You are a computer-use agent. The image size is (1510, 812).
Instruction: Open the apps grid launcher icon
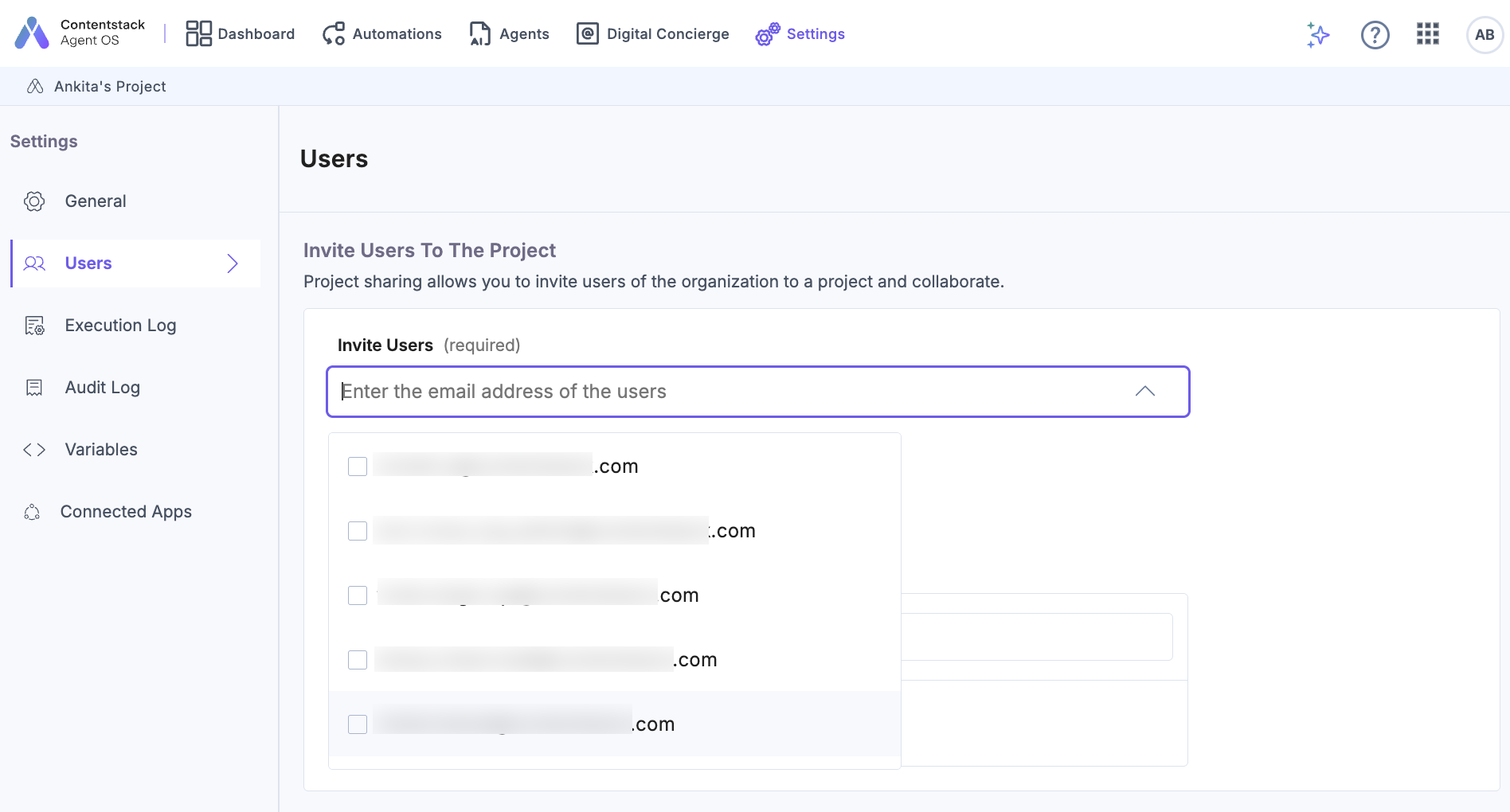(x=1427, y=33)
